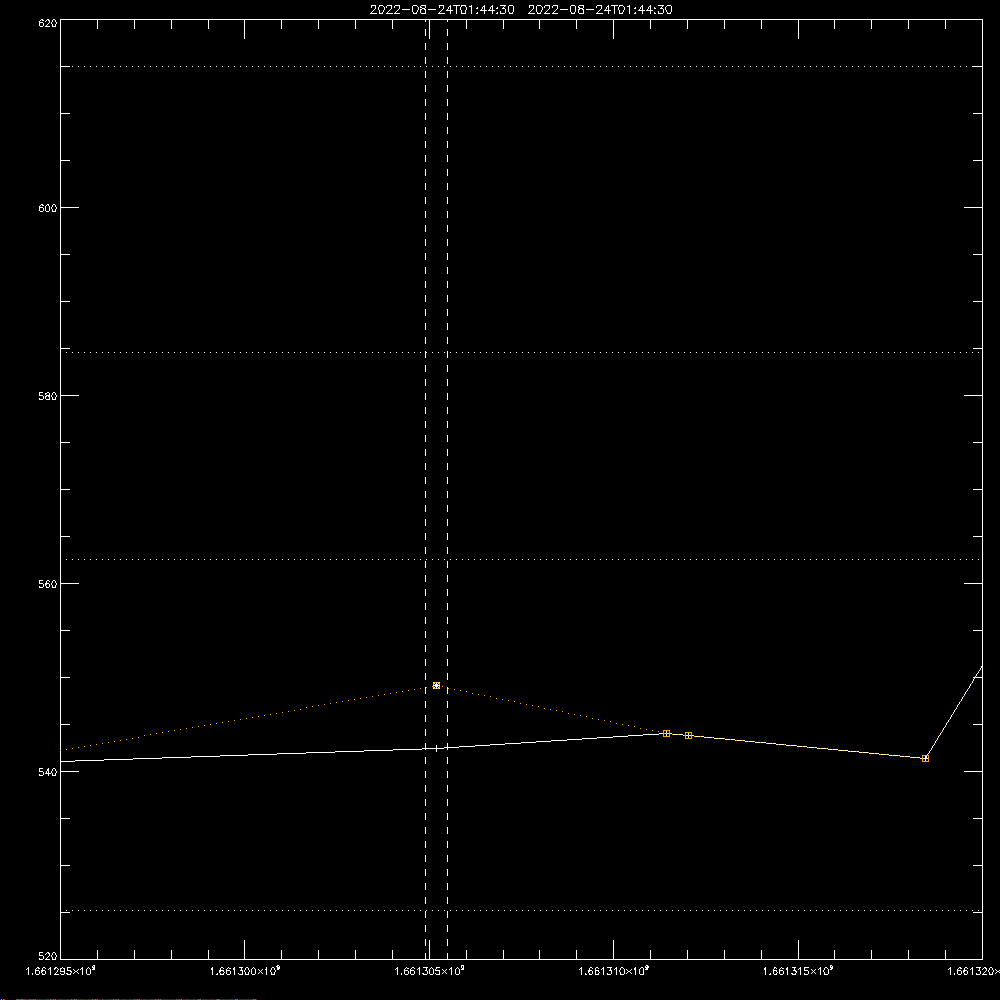Click the y-axis label 600
This screenshot has width=1000, height=1000.
pyautogui.click(x=48, y=208)
